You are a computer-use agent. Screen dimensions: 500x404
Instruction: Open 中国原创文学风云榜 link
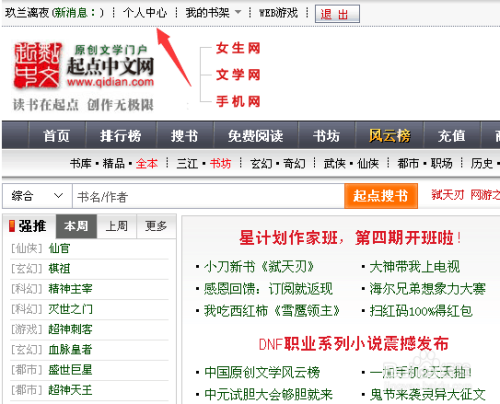(x=262, y=372)
